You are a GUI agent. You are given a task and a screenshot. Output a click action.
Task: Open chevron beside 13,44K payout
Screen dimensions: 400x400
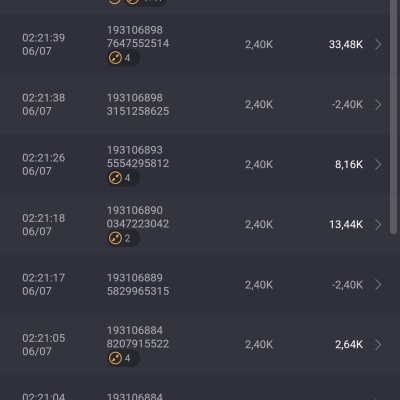coord(378,224)
